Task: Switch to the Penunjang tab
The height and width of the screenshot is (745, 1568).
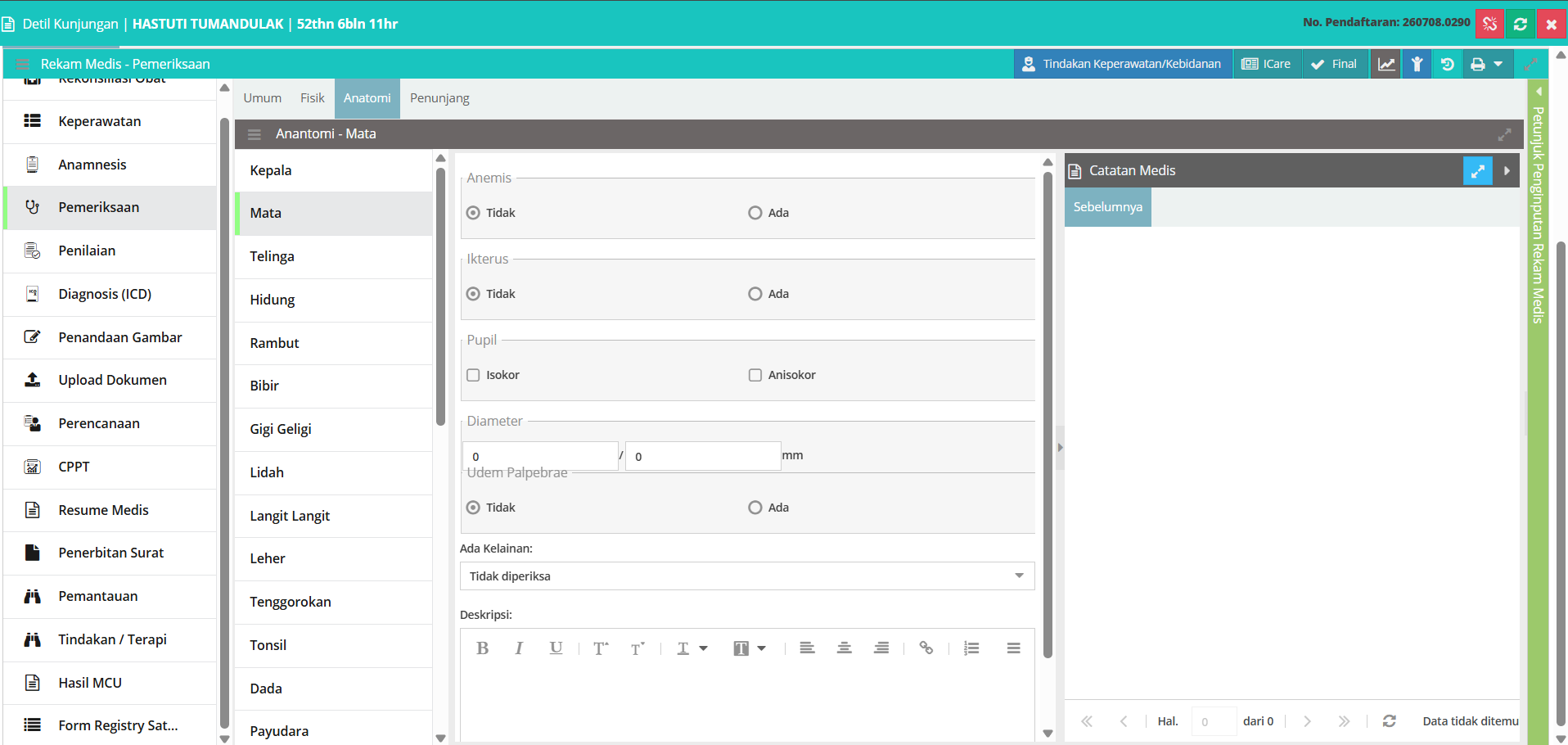Action: pos(439,98)
